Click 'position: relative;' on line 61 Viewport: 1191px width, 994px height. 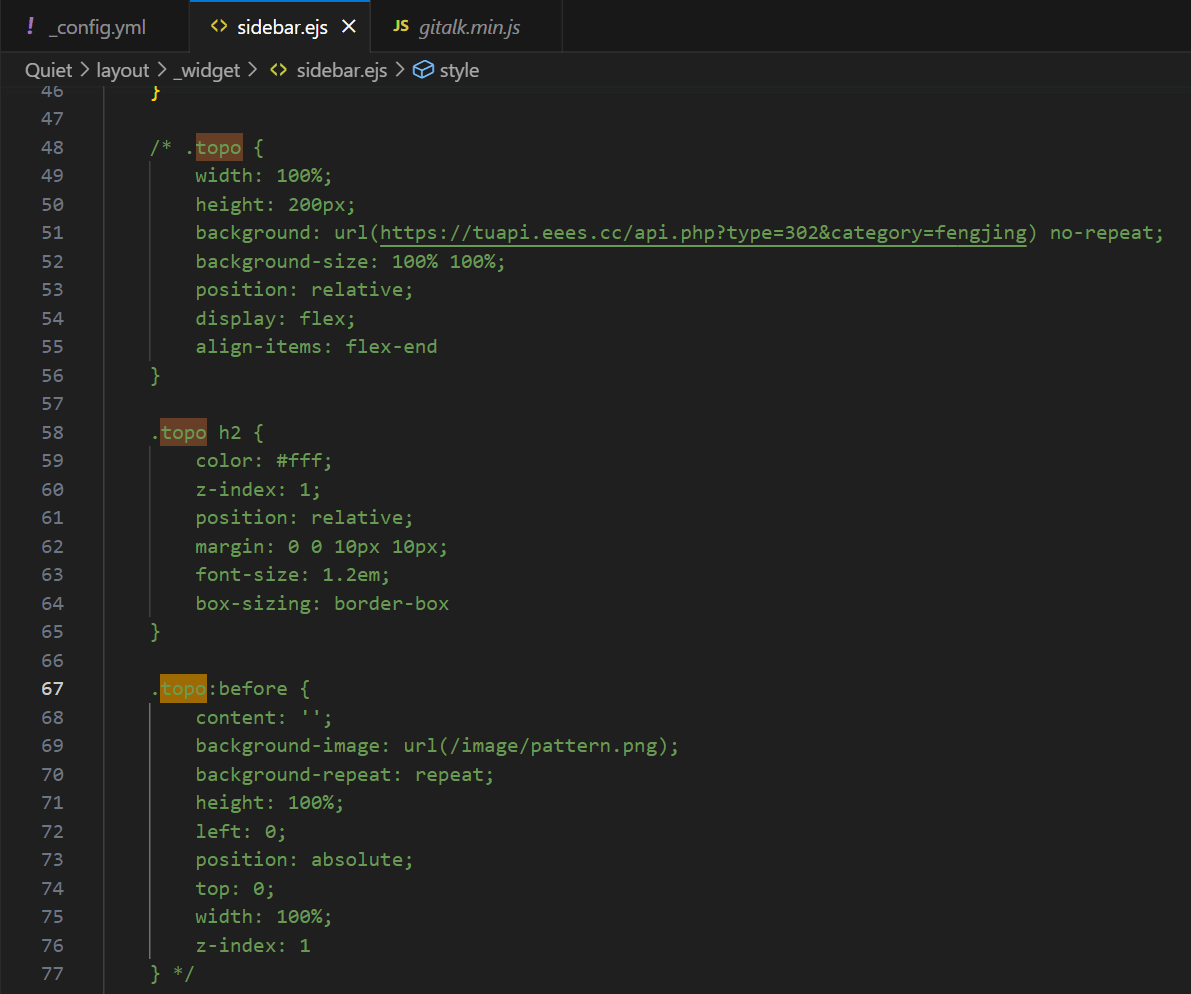pos(304,517)
